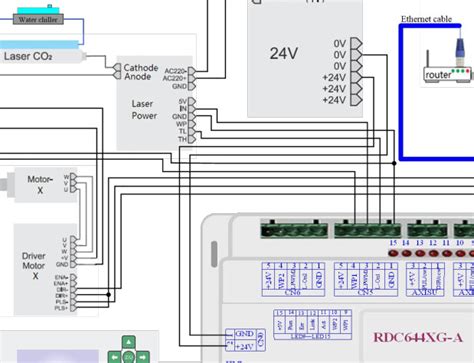Click the +24V cell of the CN0 connector
474x363 pixels.
tap(244, 347)
